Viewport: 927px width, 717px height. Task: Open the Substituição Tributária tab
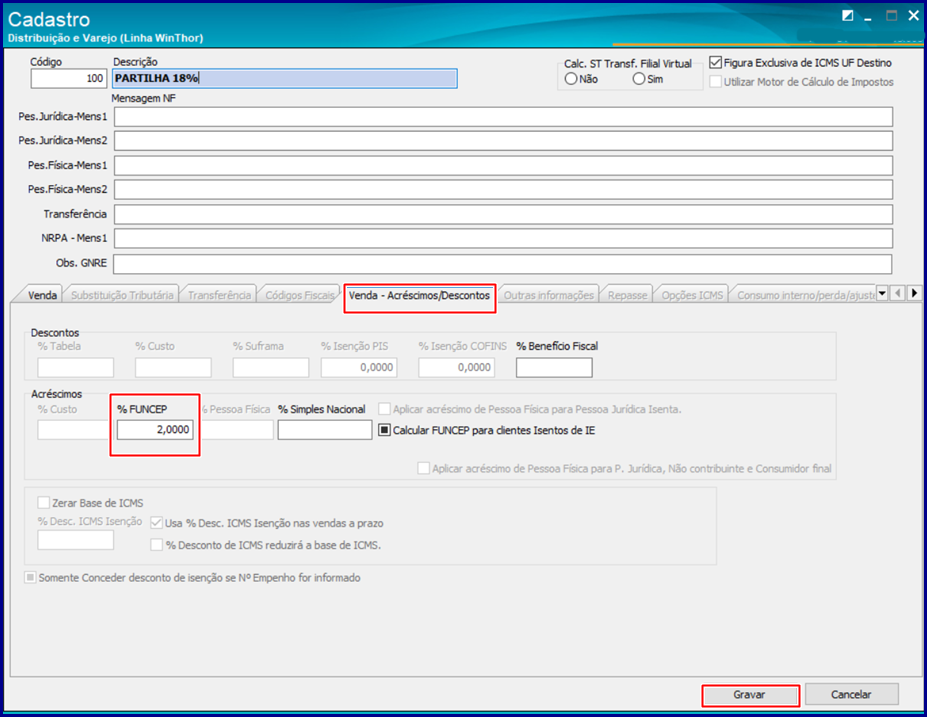click(x=122, y=295)
